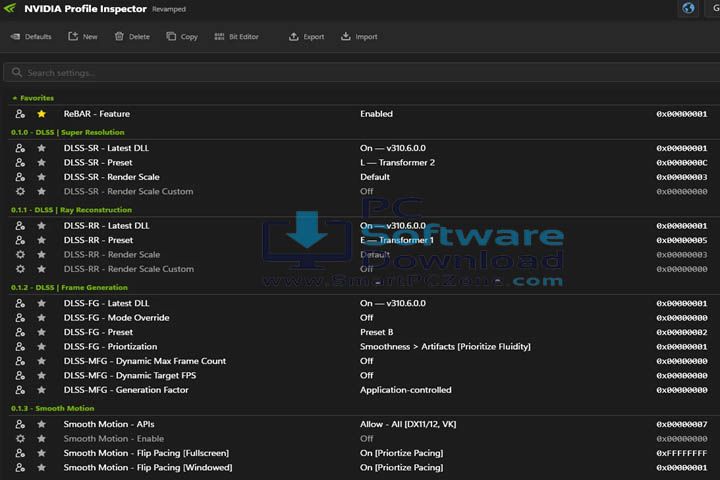This screenshot has height=480, width=720.
Task: Star Smooth Motion - APIs as favorite
Action: [41, 424]
